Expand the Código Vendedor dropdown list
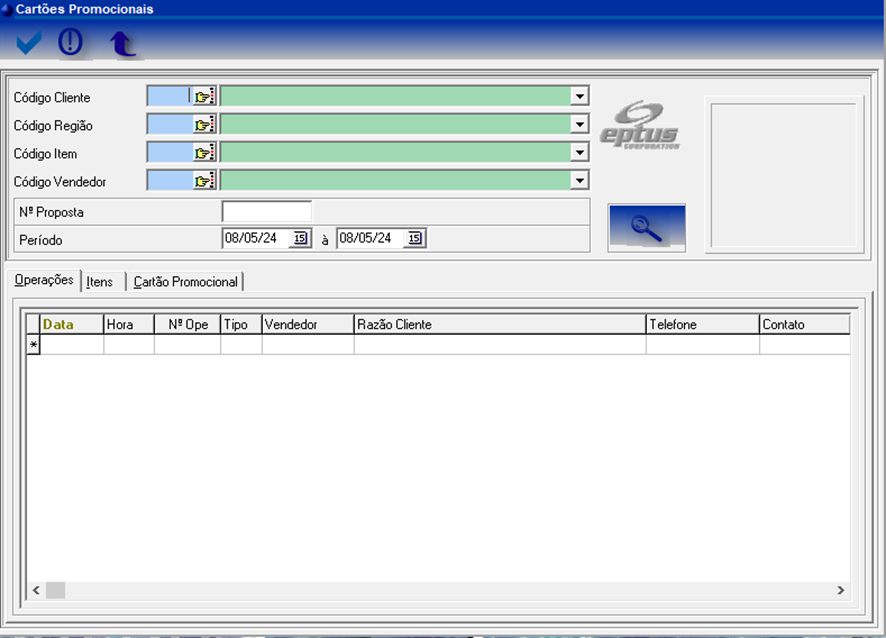The height and width of the screenshot is (638, 886). click(578, 181)
